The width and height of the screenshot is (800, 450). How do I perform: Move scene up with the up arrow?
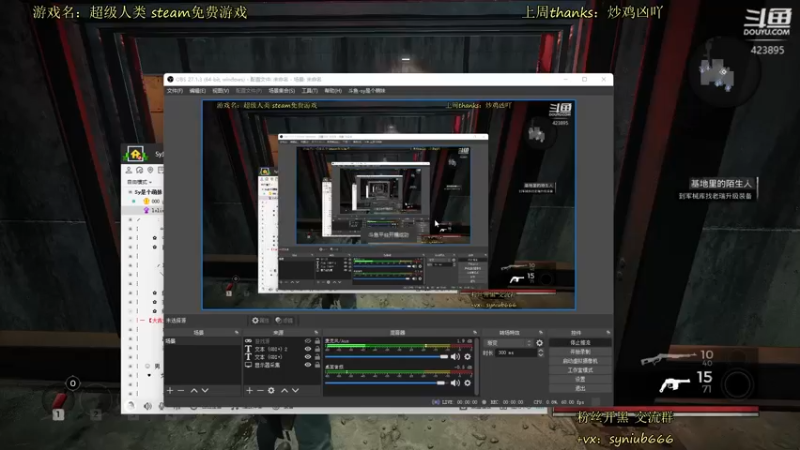tap(194, 390)
